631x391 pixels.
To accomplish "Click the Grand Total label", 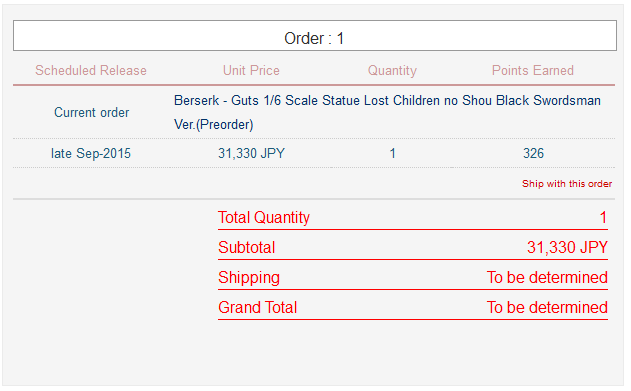I will pyautogui.click(x=258, y=308).
